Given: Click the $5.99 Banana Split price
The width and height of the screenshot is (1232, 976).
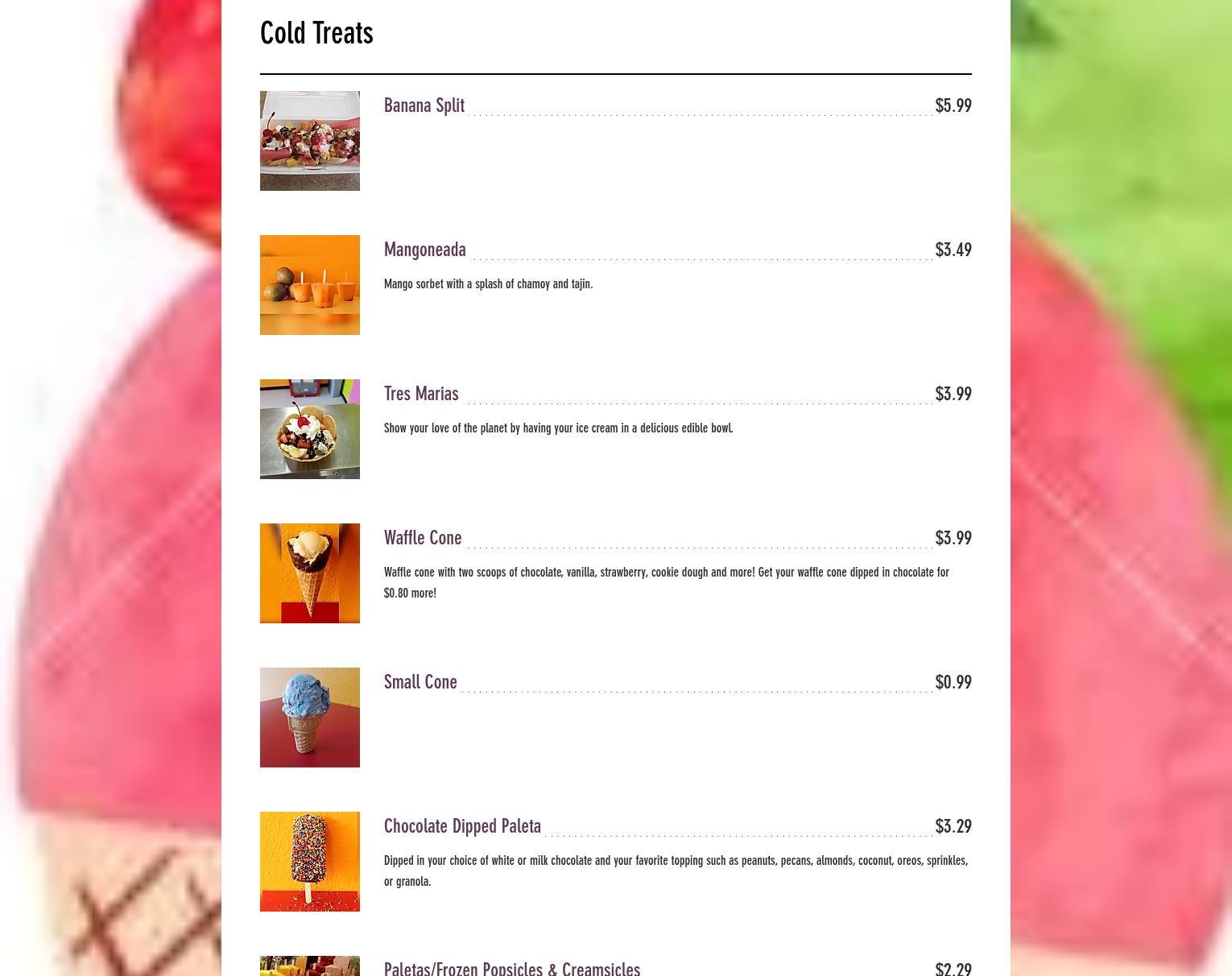Looking at the screenshot, I should (953, 105).
